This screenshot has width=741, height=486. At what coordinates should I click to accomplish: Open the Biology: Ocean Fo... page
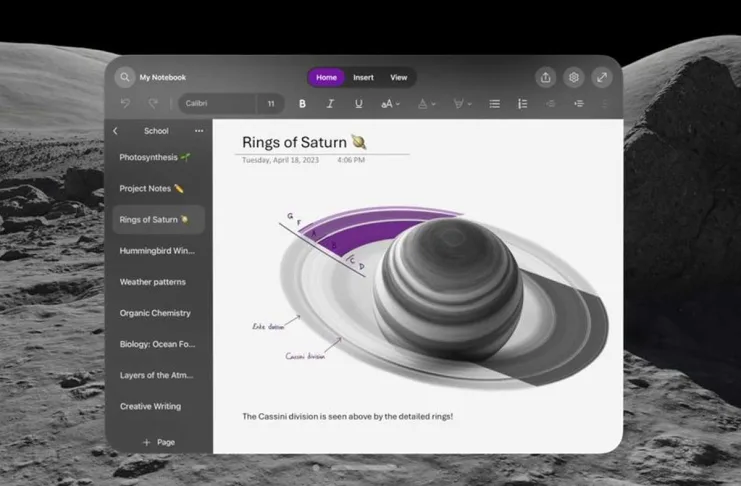coord(159,344)
